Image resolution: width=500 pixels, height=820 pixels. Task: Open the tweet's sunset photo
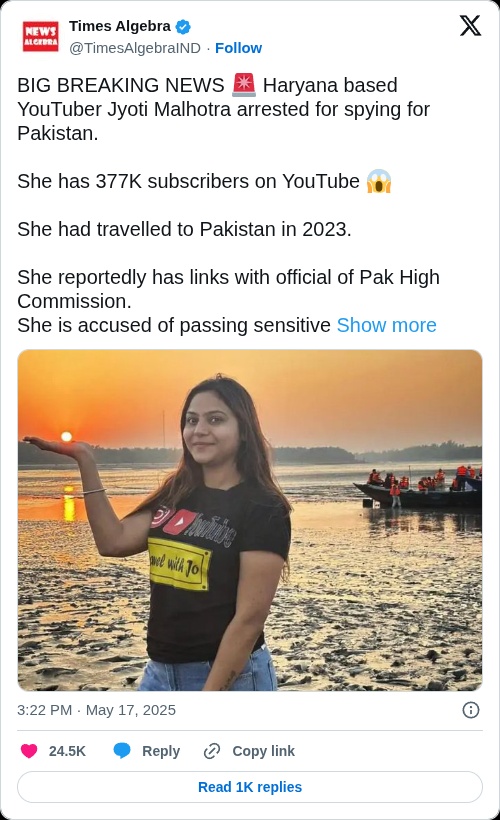pos(250,520)
